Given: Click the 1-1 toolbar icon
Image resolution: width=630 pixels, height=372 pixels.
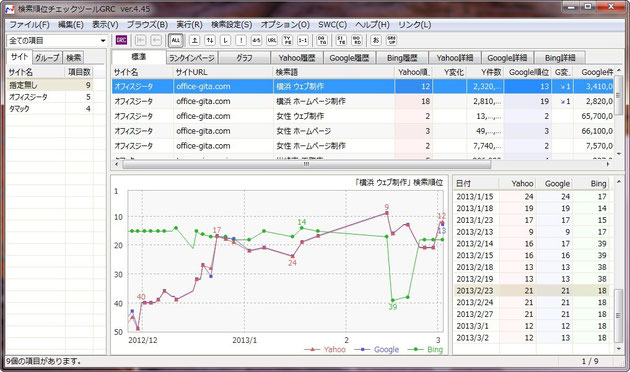Looking at the screenshot, I should (x=303, y=40).
